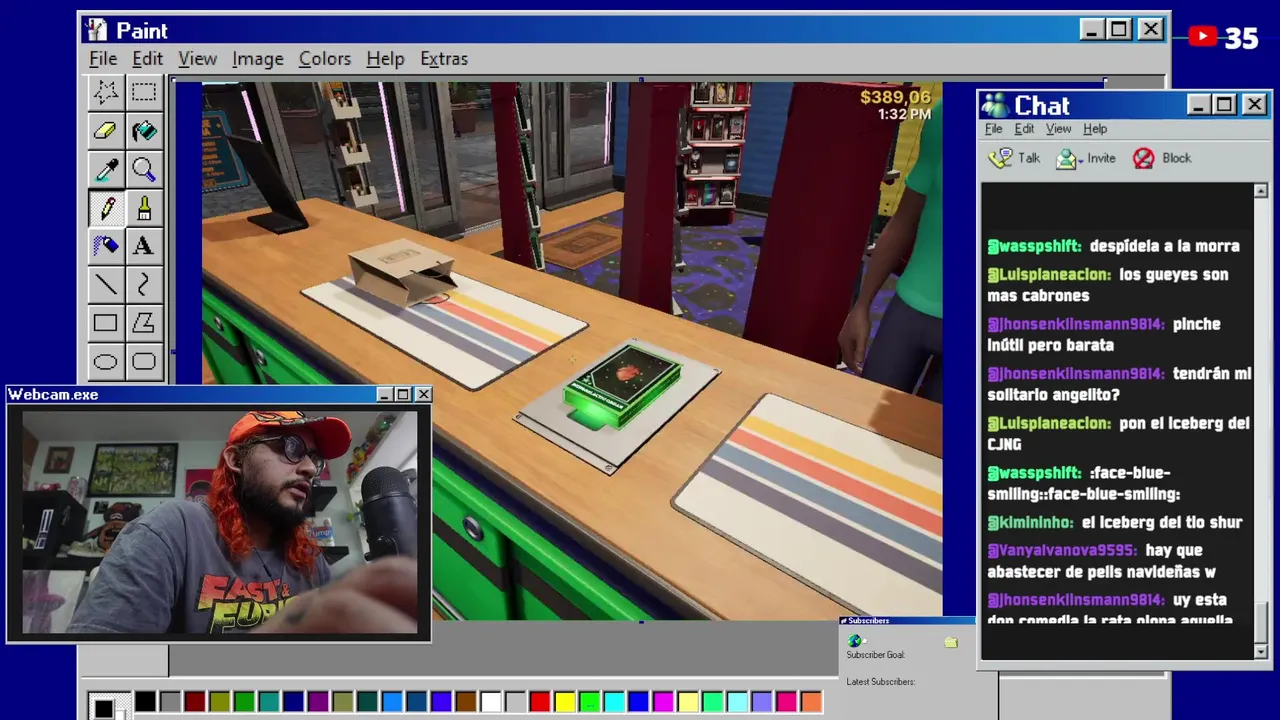Viewport: 1280px width, 720px height.
Task: Click the red YouTube logo icon
Action: (1203, 37)
